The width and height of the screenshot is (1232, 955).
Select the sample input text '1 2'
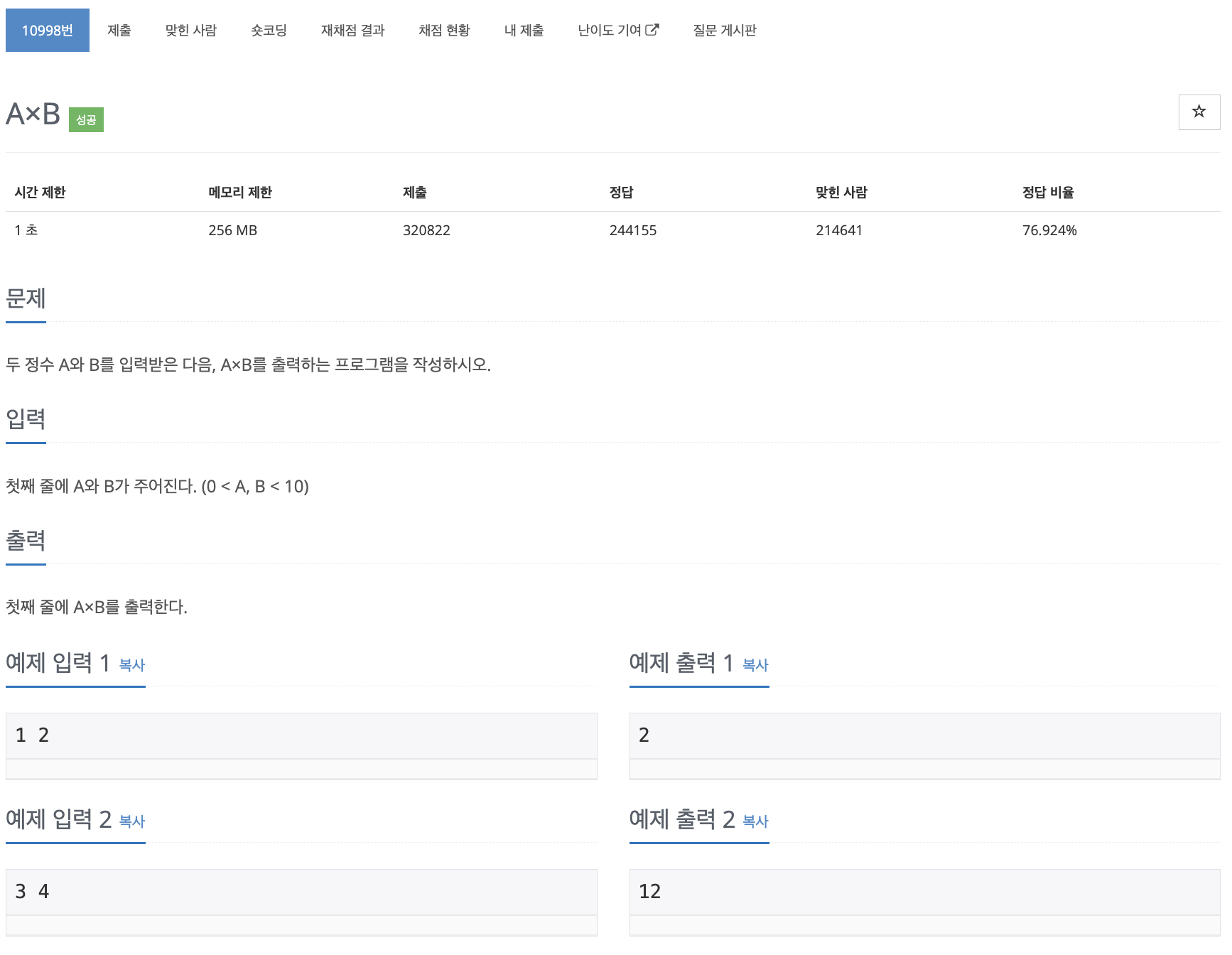[x=32, y=735]
